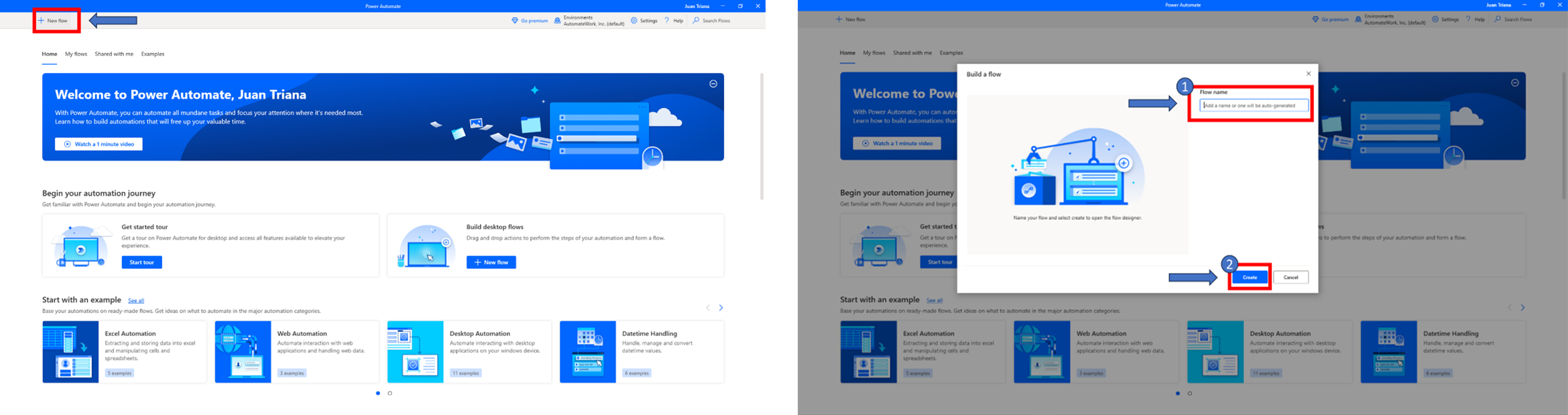Open Environments selector in the right window
The image size is (1568, 415).
pyautogui.click(x=1390, y=19)
